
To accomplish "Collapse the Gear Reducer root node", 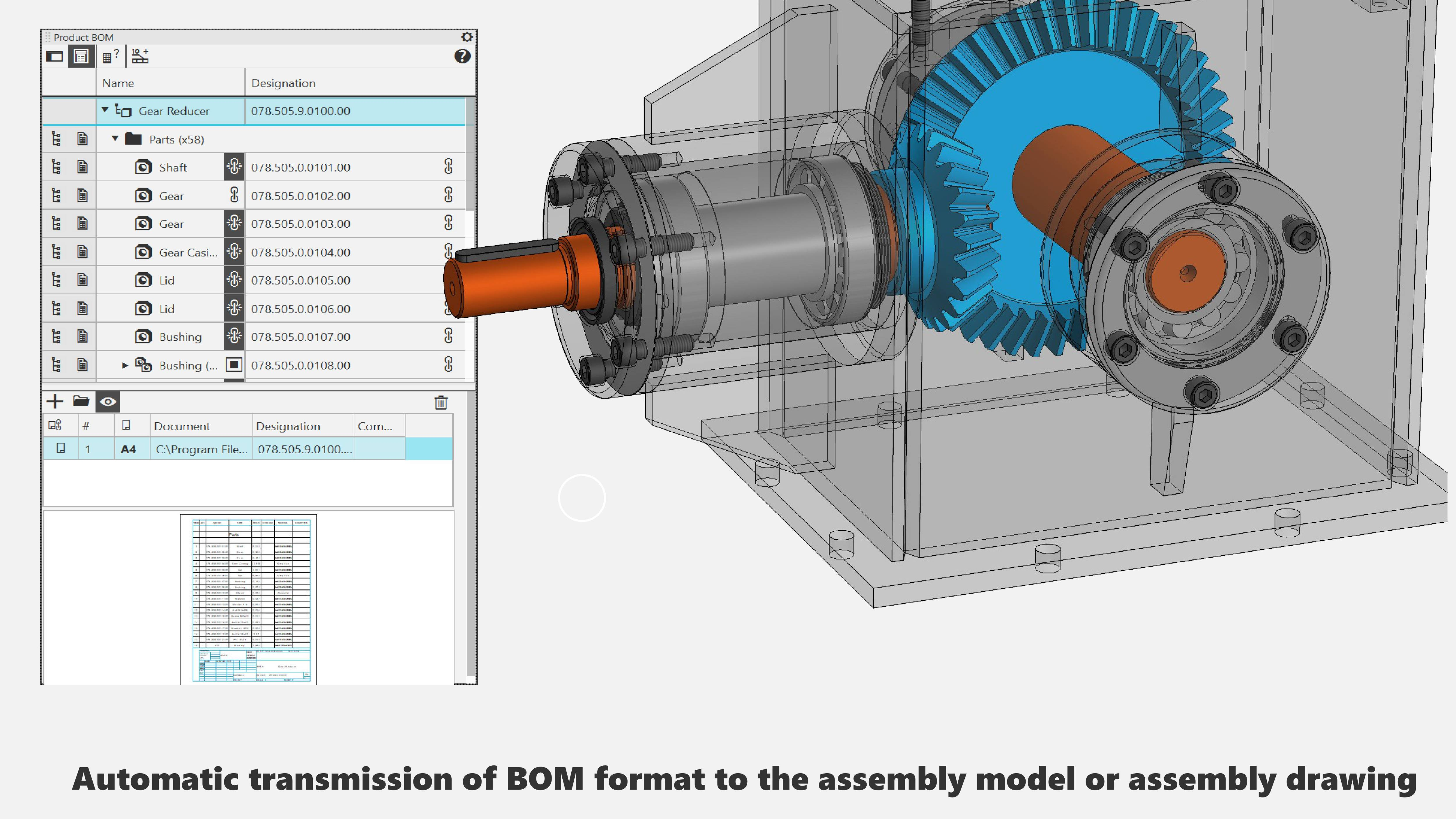I will (105, 110).
